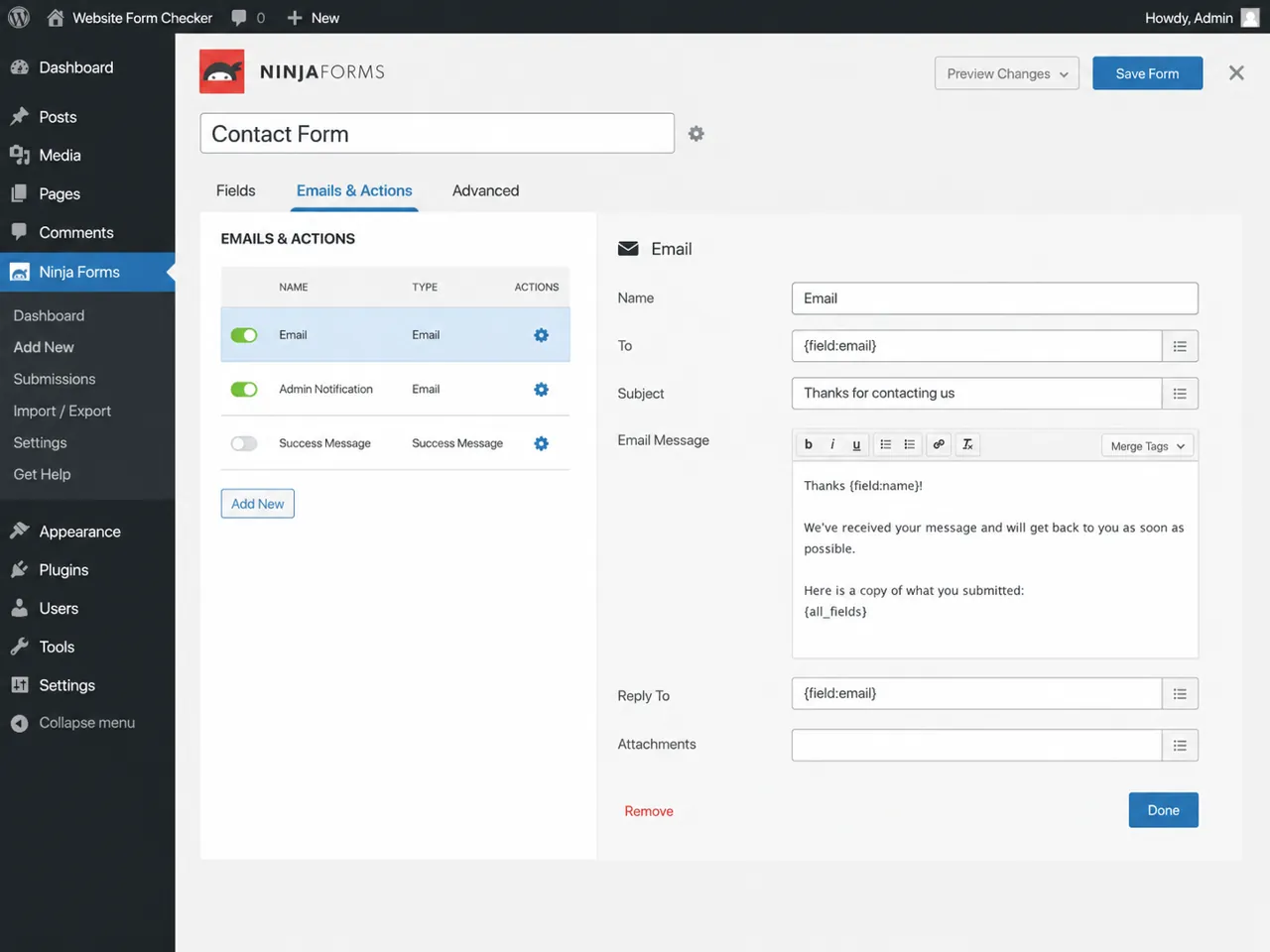Select the Admin Notification row name

tap(325, 390)
